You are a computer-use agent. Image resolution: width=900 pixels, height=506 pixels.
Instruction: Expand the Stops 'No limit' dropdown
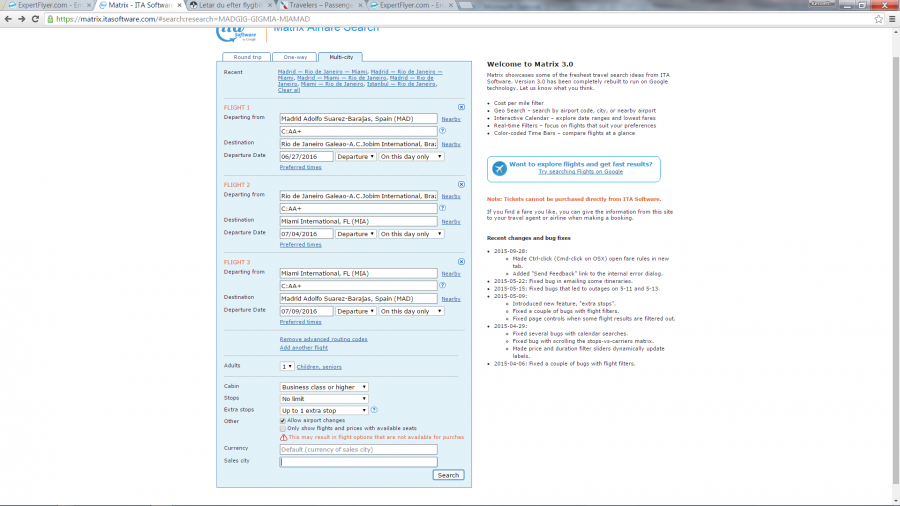coord(324,398)
